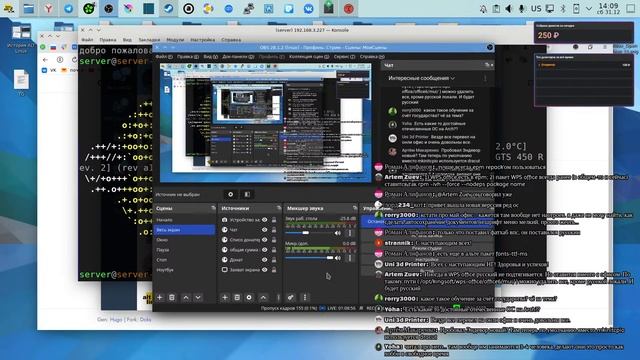Hide the 'Устройство за...' source
Screen dimensions: 640x360
264,220
